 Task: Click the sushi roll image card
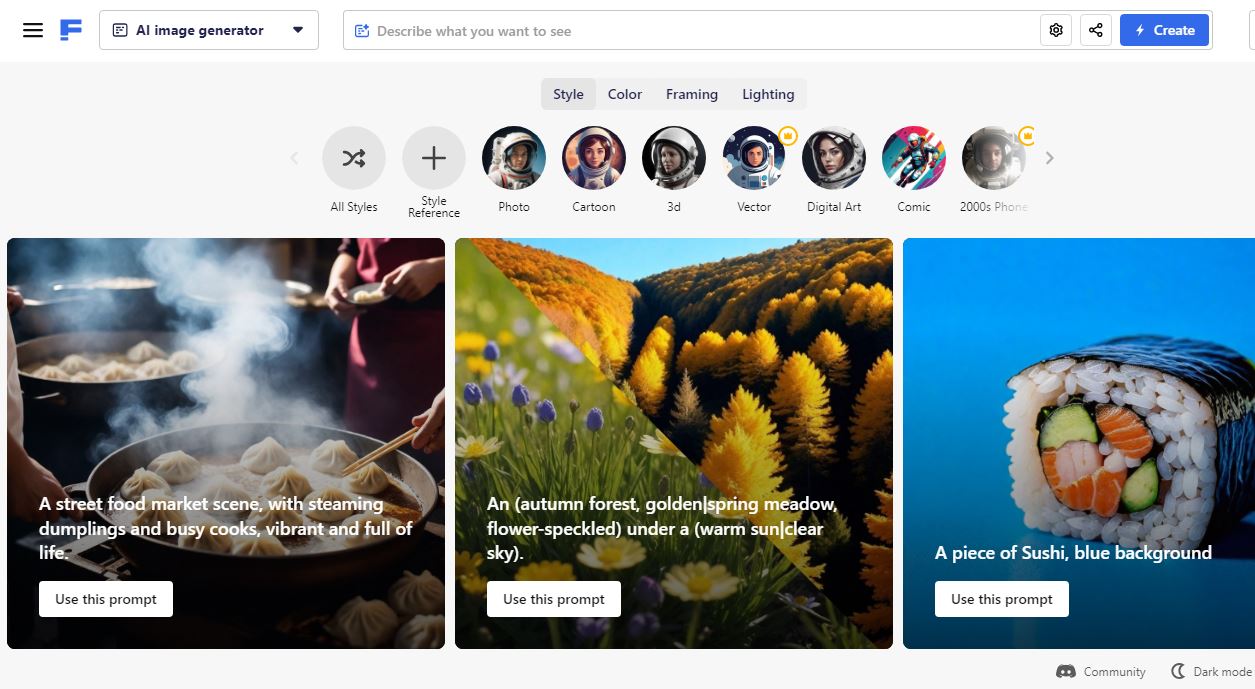1079,443
